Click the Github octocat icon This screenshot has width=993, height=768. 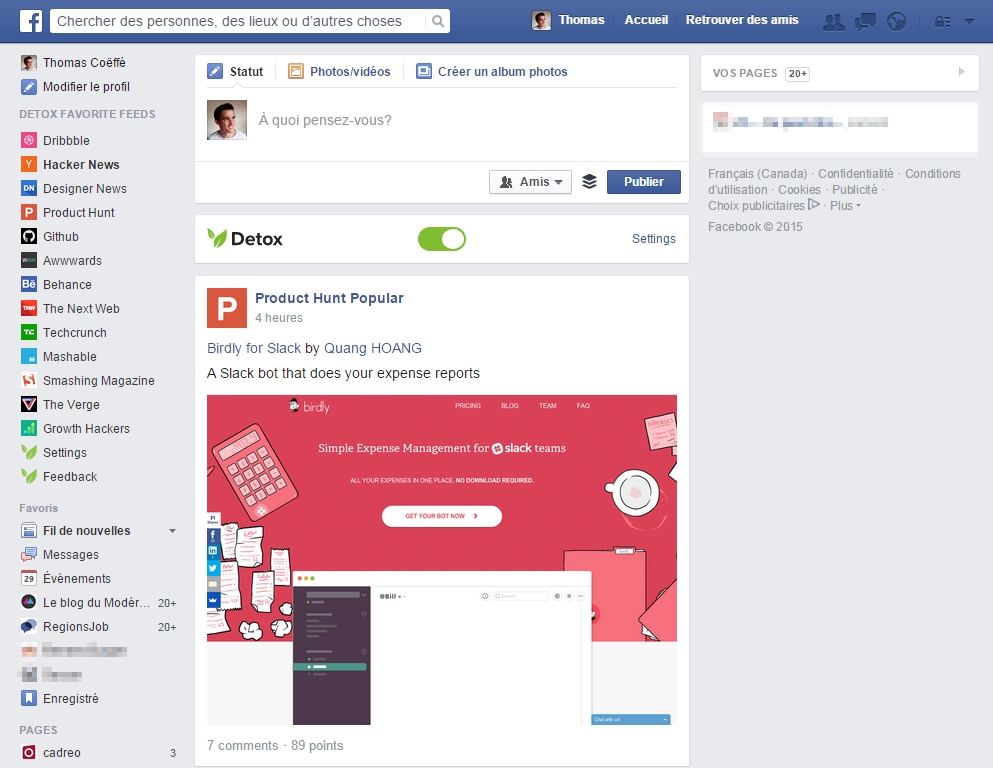pos(29,236)
